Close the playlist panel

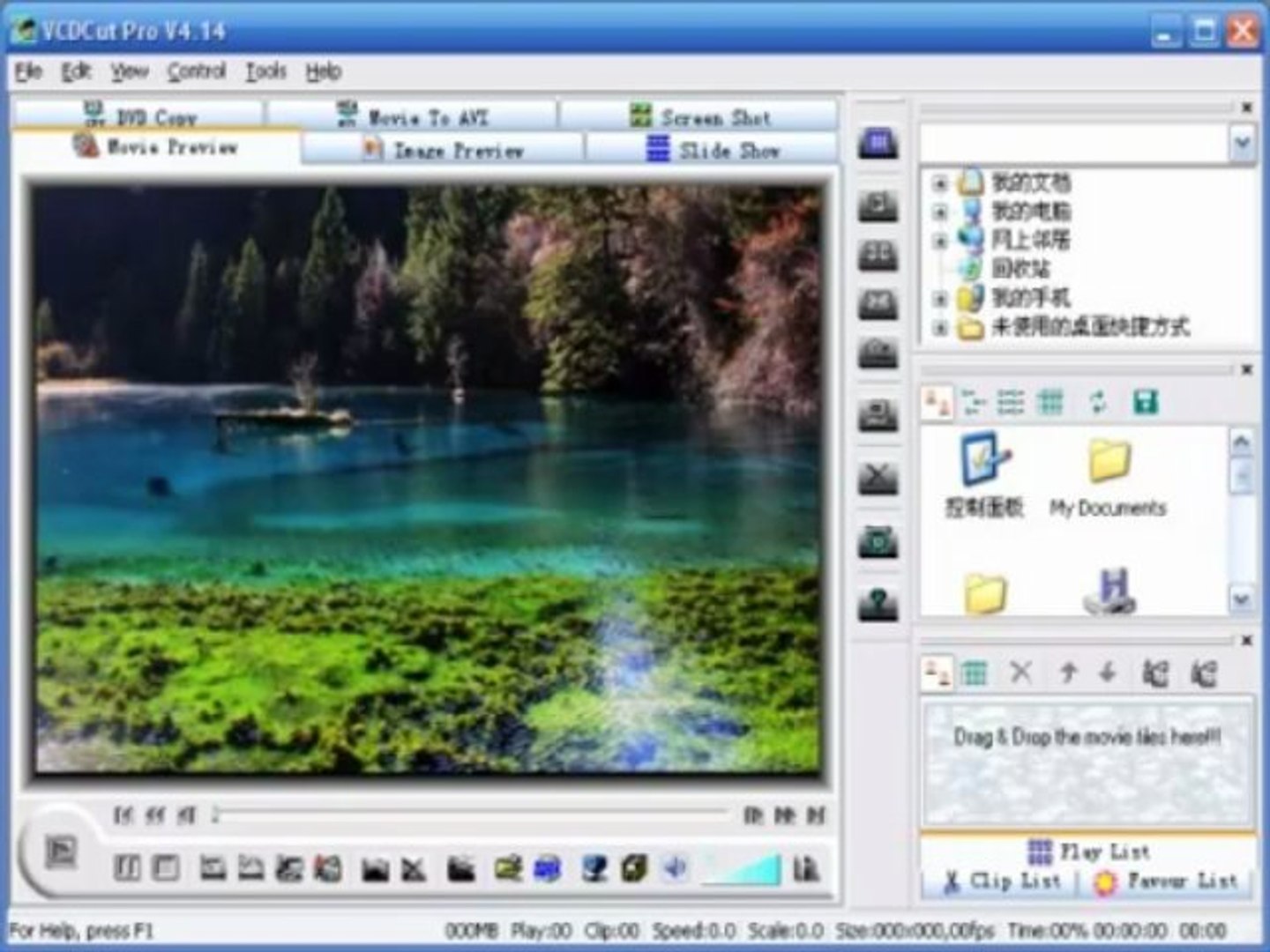point(1246,640)
